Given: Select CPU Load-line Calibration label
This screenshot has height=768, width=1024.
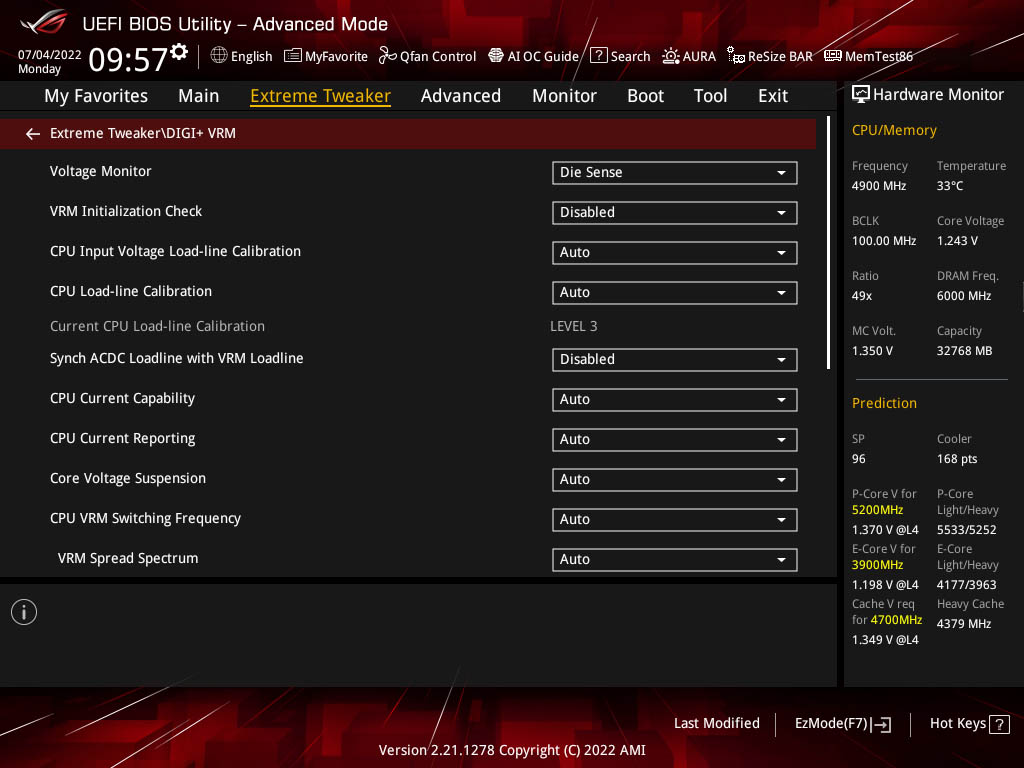Looking at the screenshot, I should click(131, 291).
